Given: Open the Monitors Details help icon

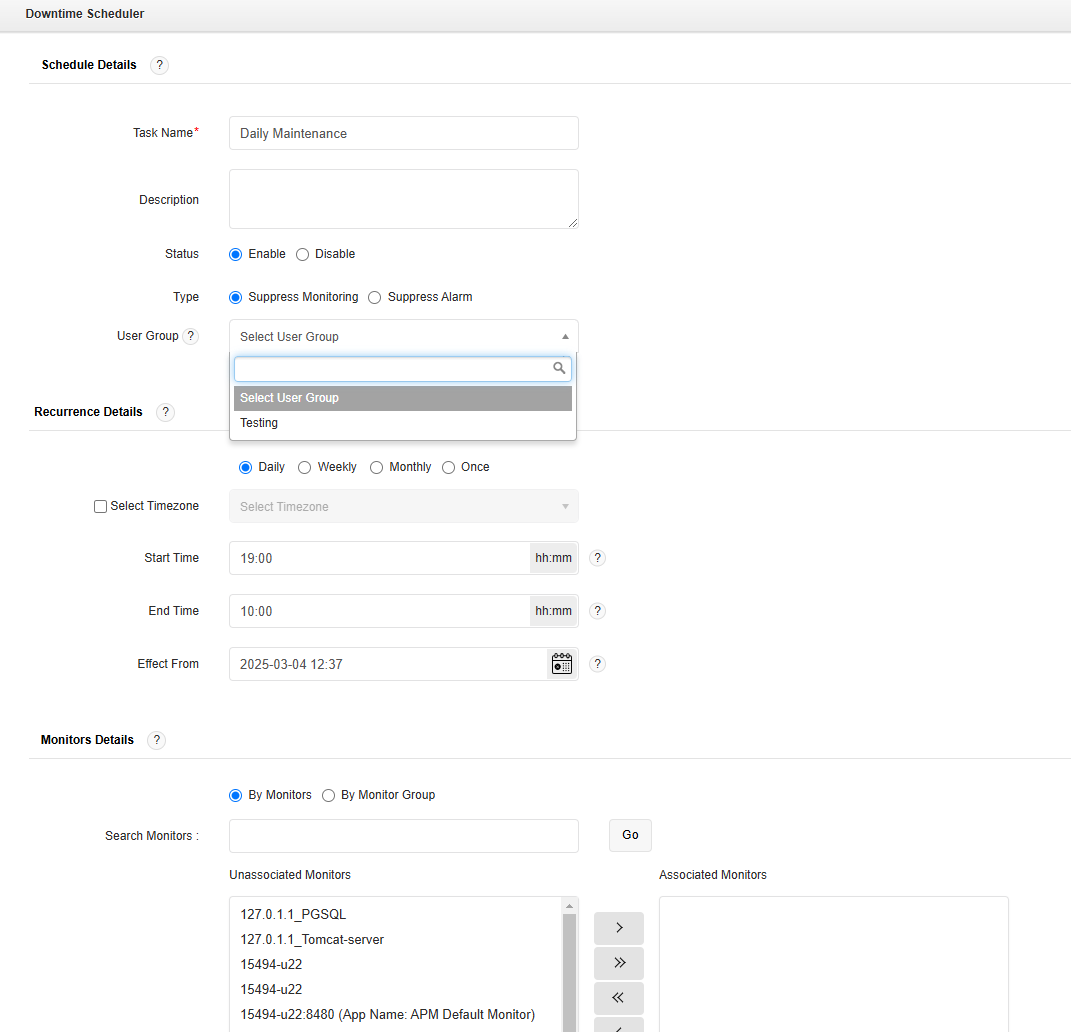Looking at the screenshot, I should [156, 740].
